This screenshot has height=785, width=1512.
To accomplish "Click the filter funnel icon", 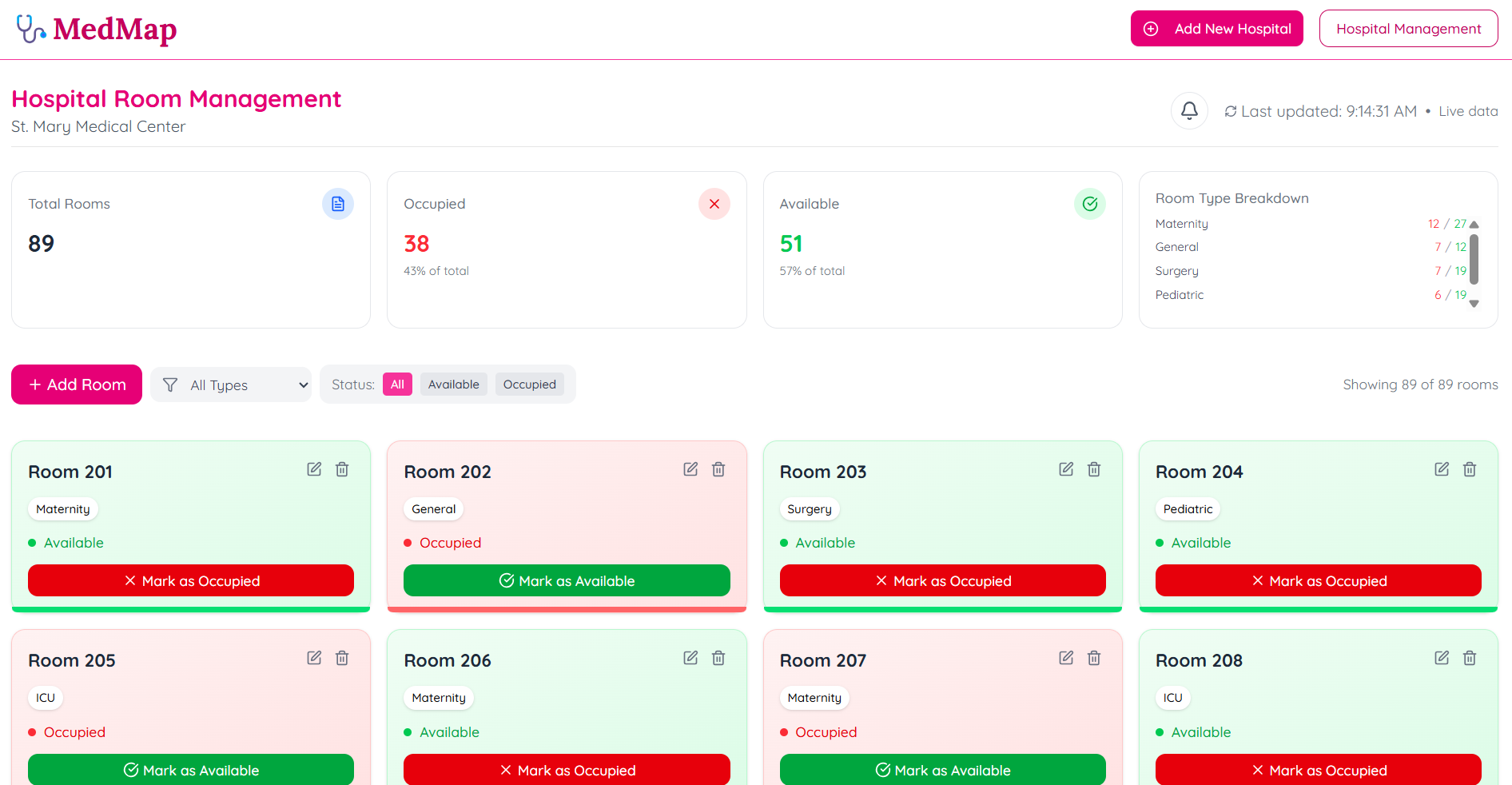I will (170, 385).
